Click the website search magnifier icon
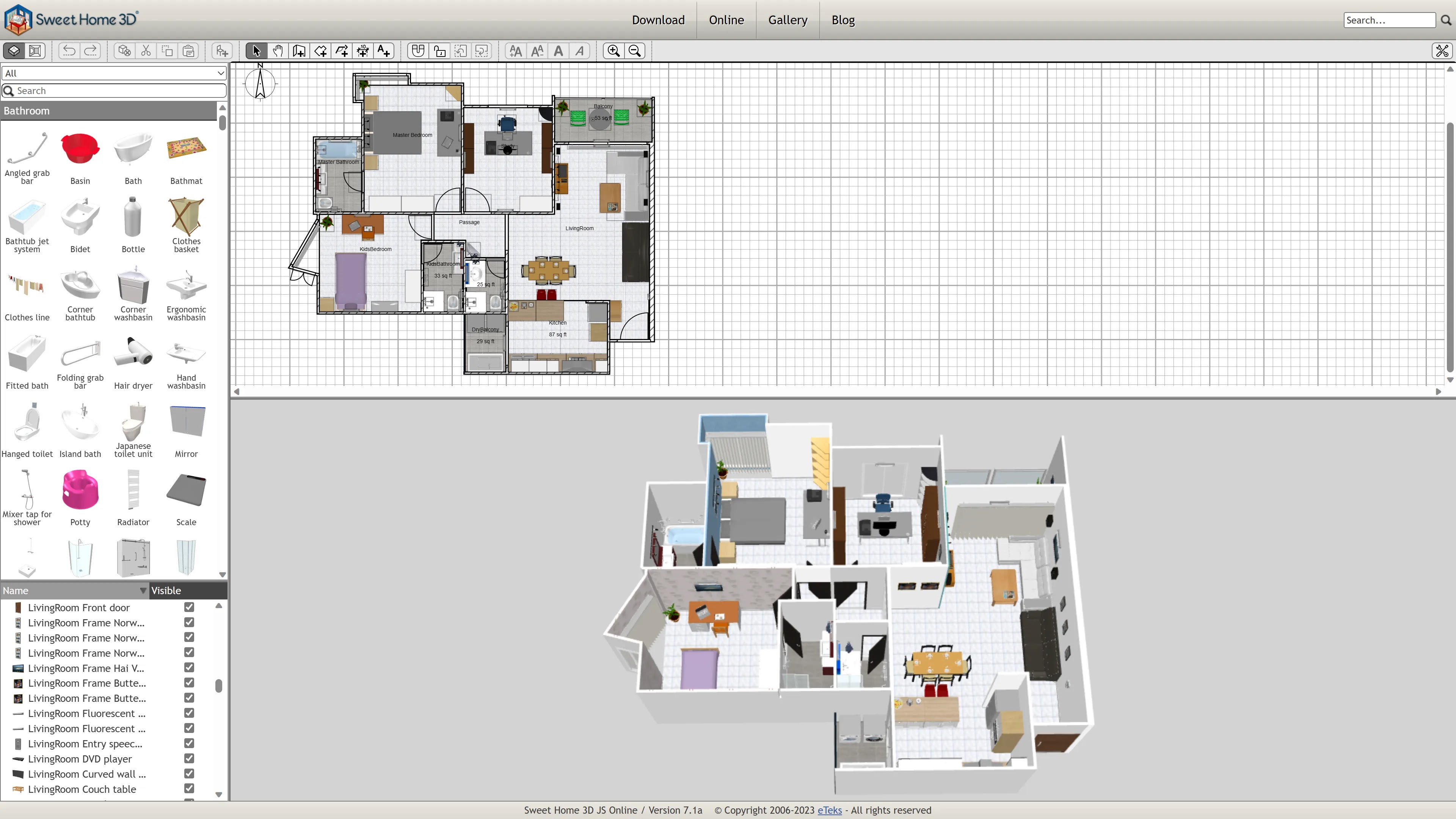This screenshot has width=1456, height=819. point(1446,20)
